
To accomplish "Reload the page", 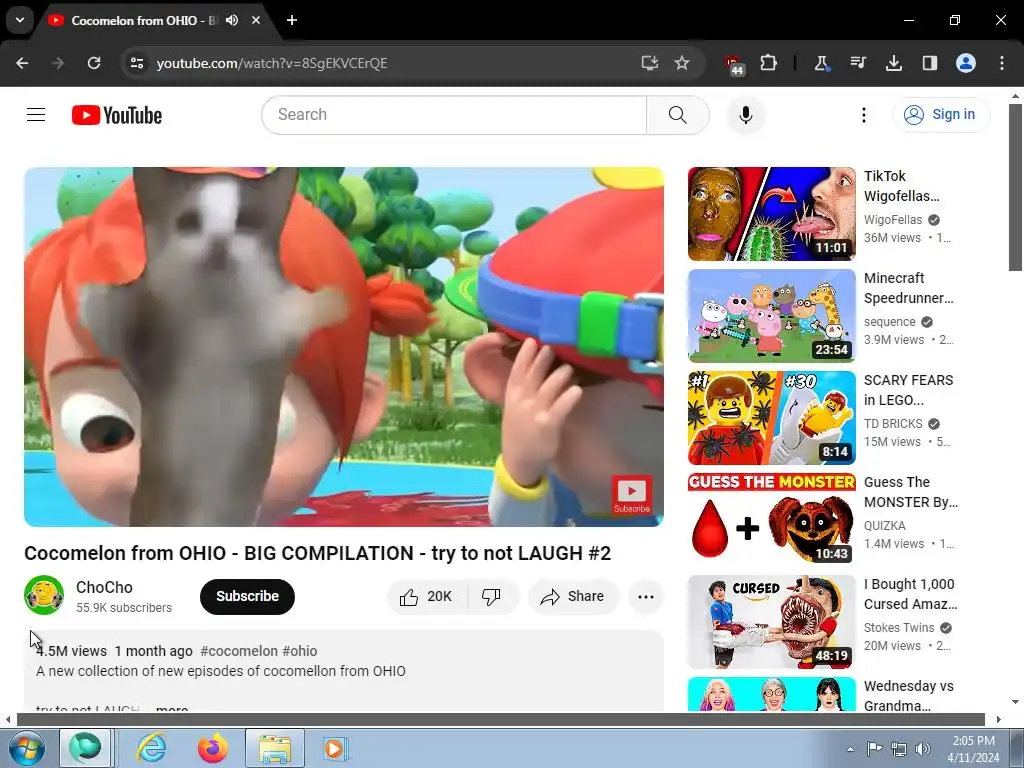I will (94, 63).
